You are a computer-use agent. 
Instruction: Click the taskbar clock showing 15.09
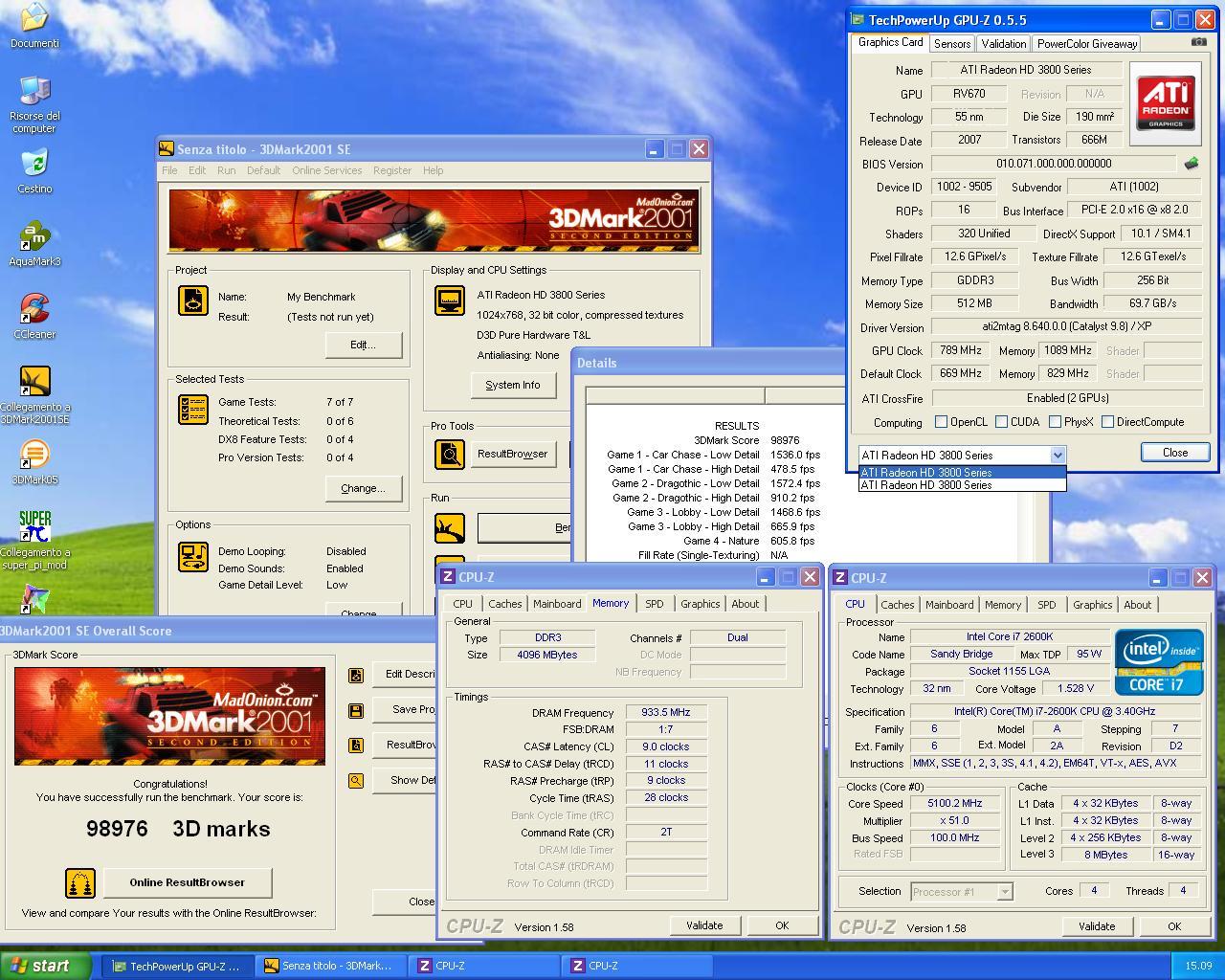pyautogui.click(x=1197, y=967)
